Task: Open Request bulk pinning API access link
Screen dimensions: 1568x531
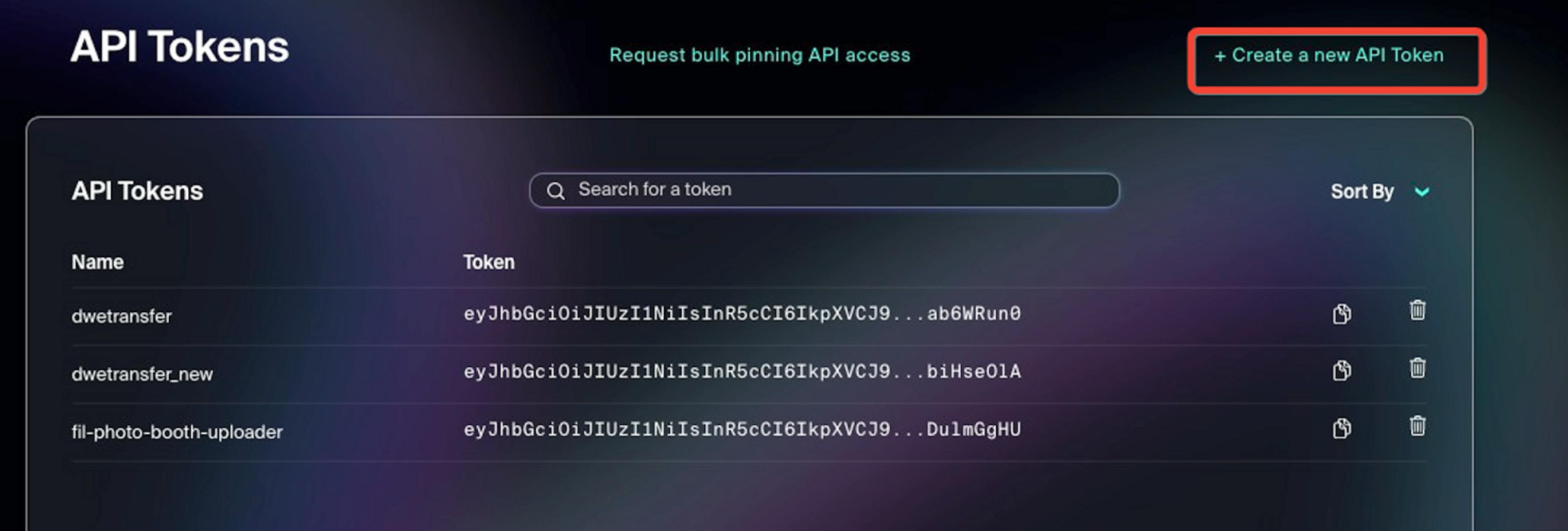Action: (759, 56)
